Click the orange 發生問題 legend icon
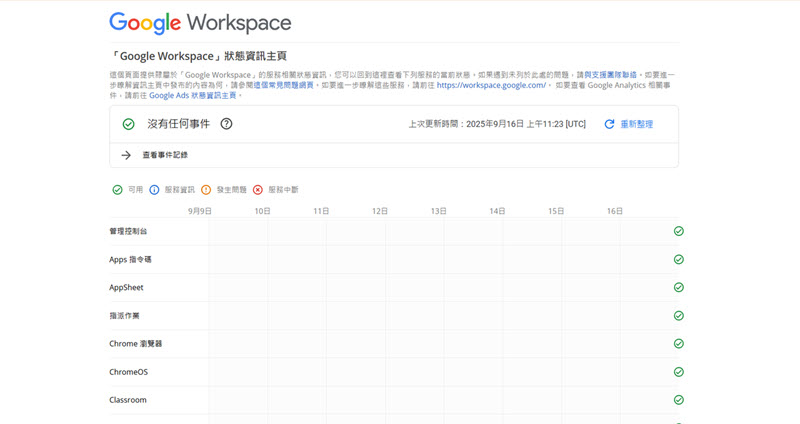This screenshot has height=424, width=800. pyautogui.click(x=206, y=189)
